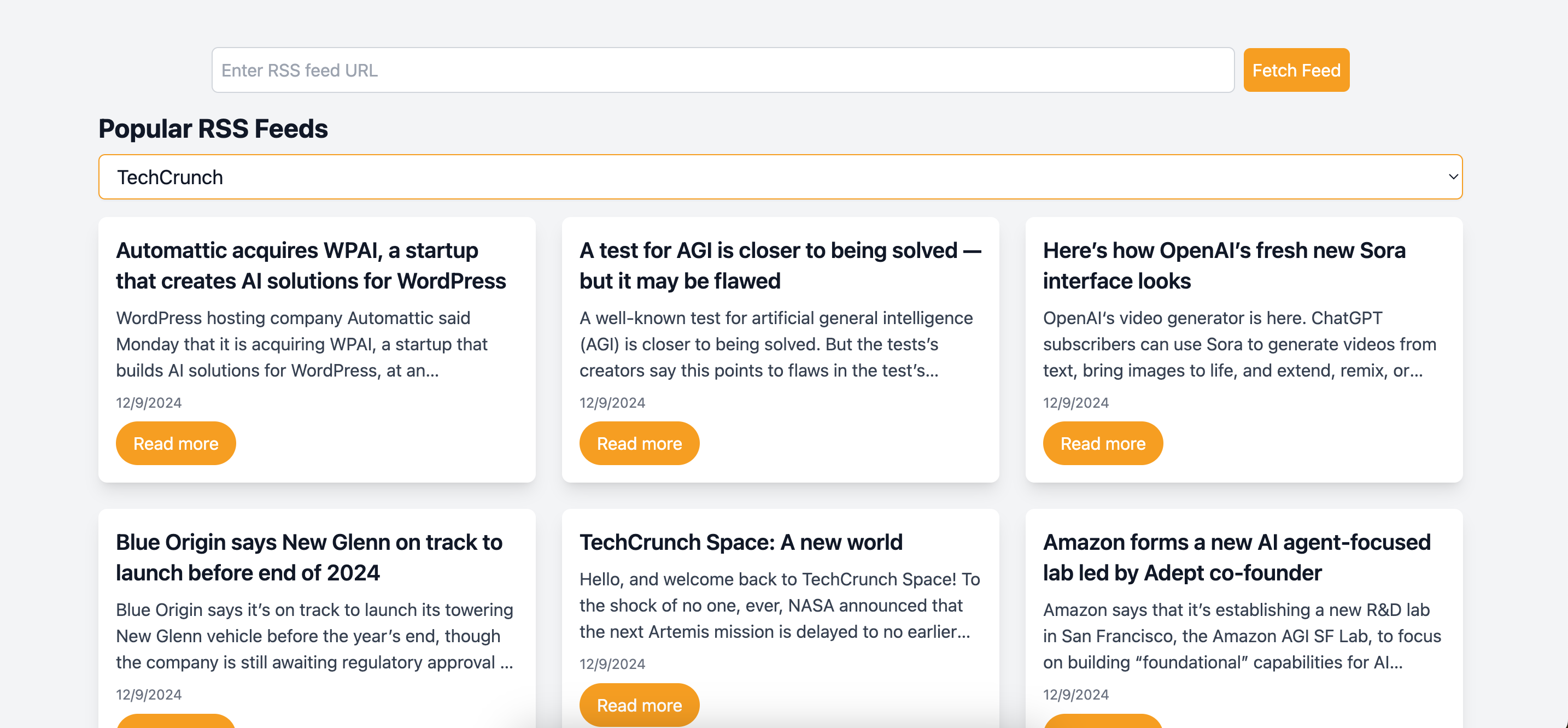
Task: Click the AGI closer to being solved headline
Action: 779,266
